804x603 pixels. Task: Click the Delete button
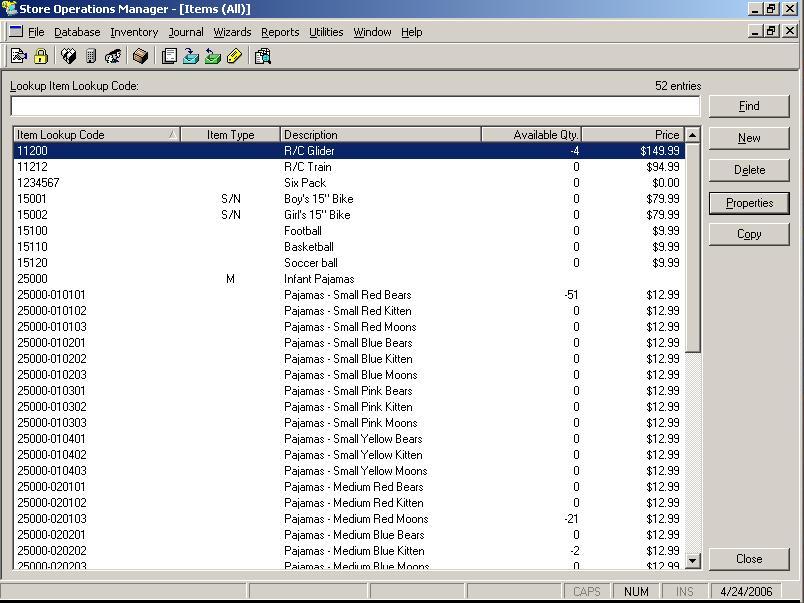coord(749,170)
